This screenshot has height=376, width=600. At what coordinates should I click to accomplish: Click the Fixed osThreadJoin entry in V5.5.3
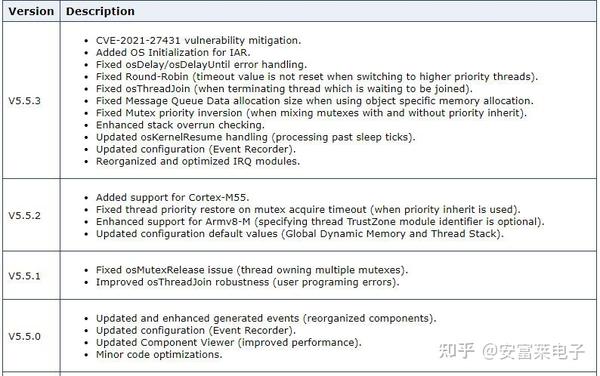coord(284,89)
